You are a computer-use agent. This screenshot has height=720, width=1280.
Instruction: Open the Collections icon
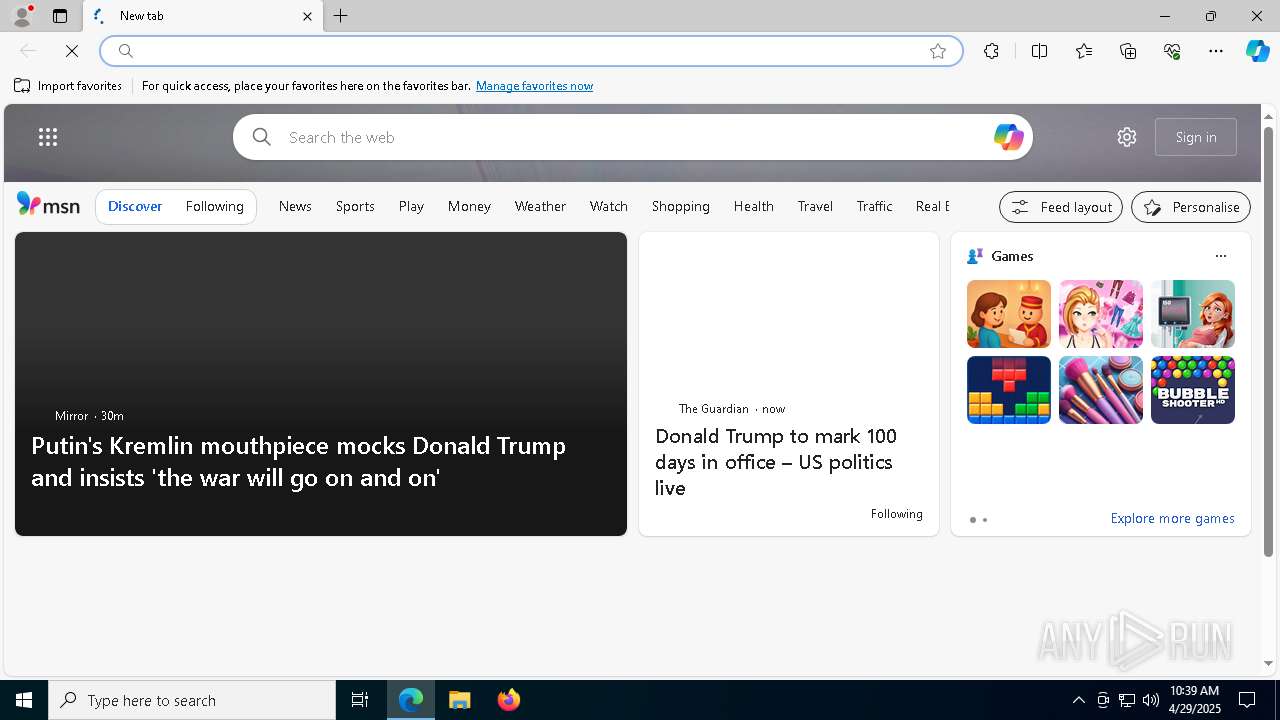pyautogui.click(x=1128, y=51)
